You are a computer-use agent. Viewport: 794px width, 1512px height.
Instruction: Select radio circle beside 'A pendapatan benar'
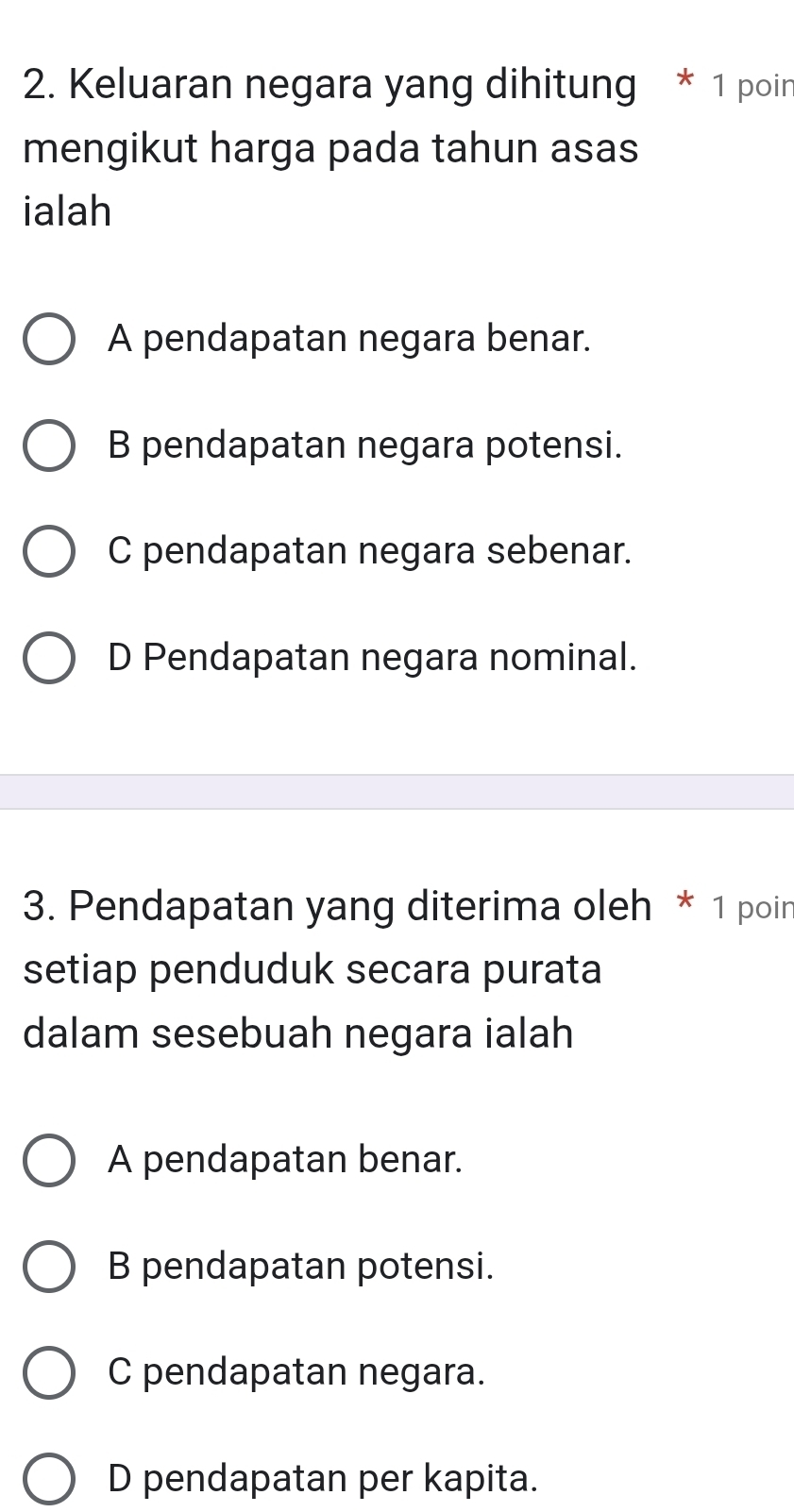[x=49, y=1160]
